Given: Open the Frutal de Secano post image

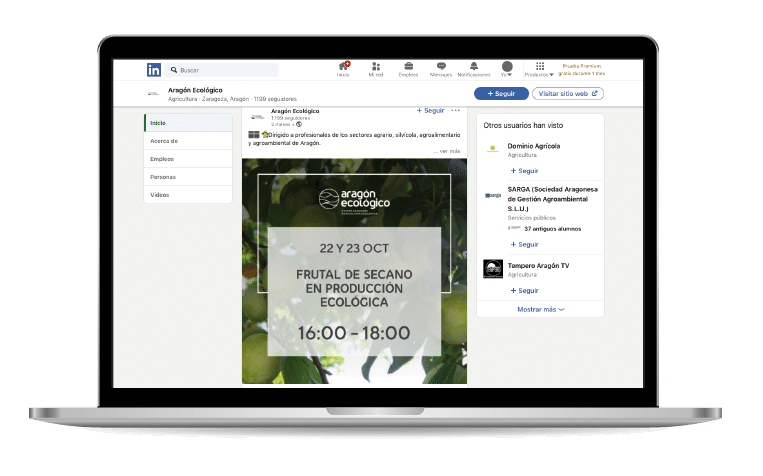Looking at the screenshot, I should (x=355, y=270).
